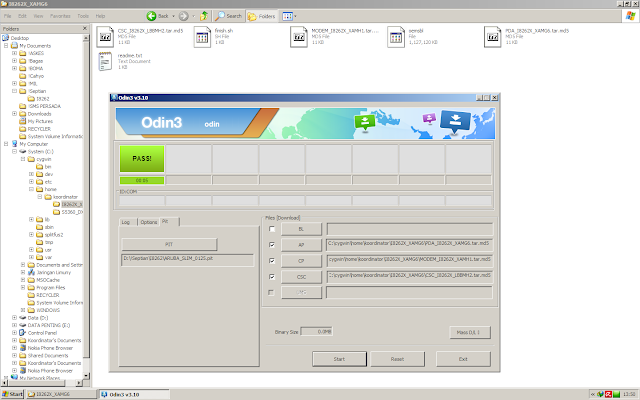
Task: Click the Start button in Odin3
Action: (x=339, y=359)
